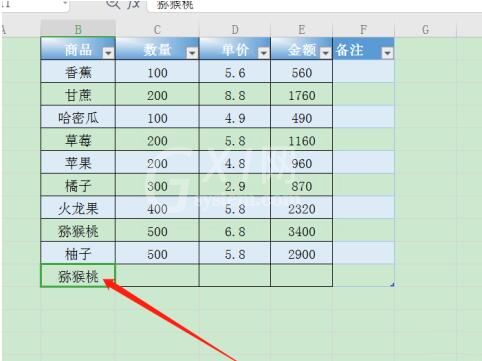Image resolution: width=482 pixels, height=361 pixels.
Task: Select the last-row 猕猴桃 cell with green border
Action: point(78,276)
